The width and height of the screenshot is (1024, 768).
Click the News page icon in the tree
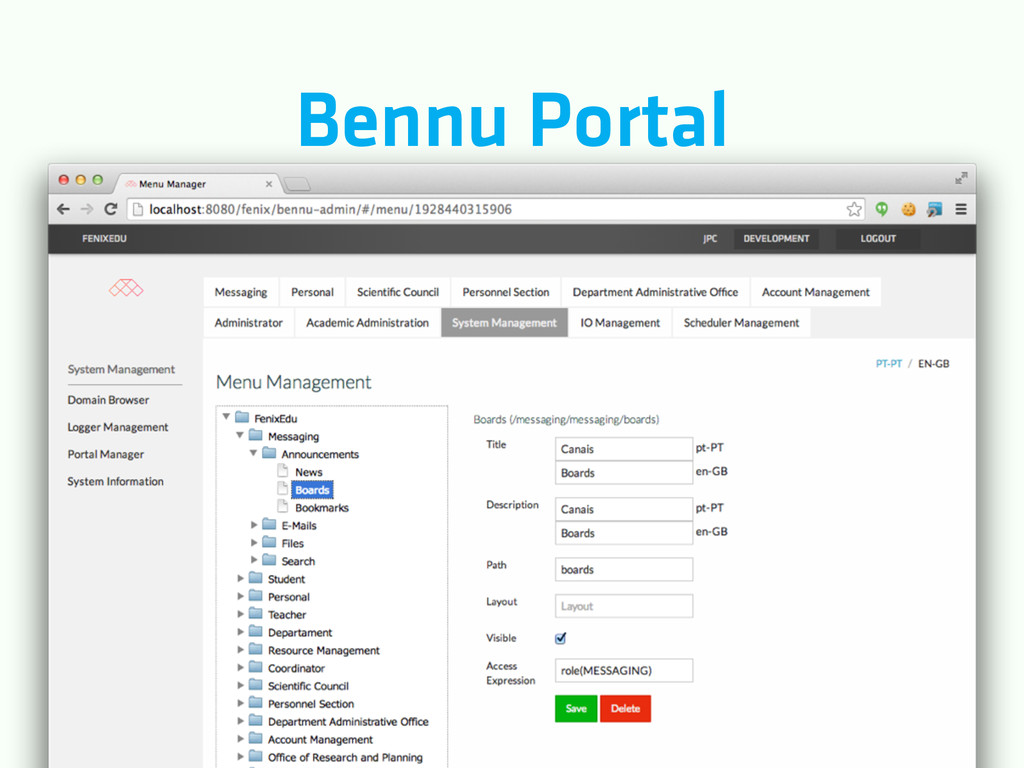pyautogui.click(x=283, y=471)
